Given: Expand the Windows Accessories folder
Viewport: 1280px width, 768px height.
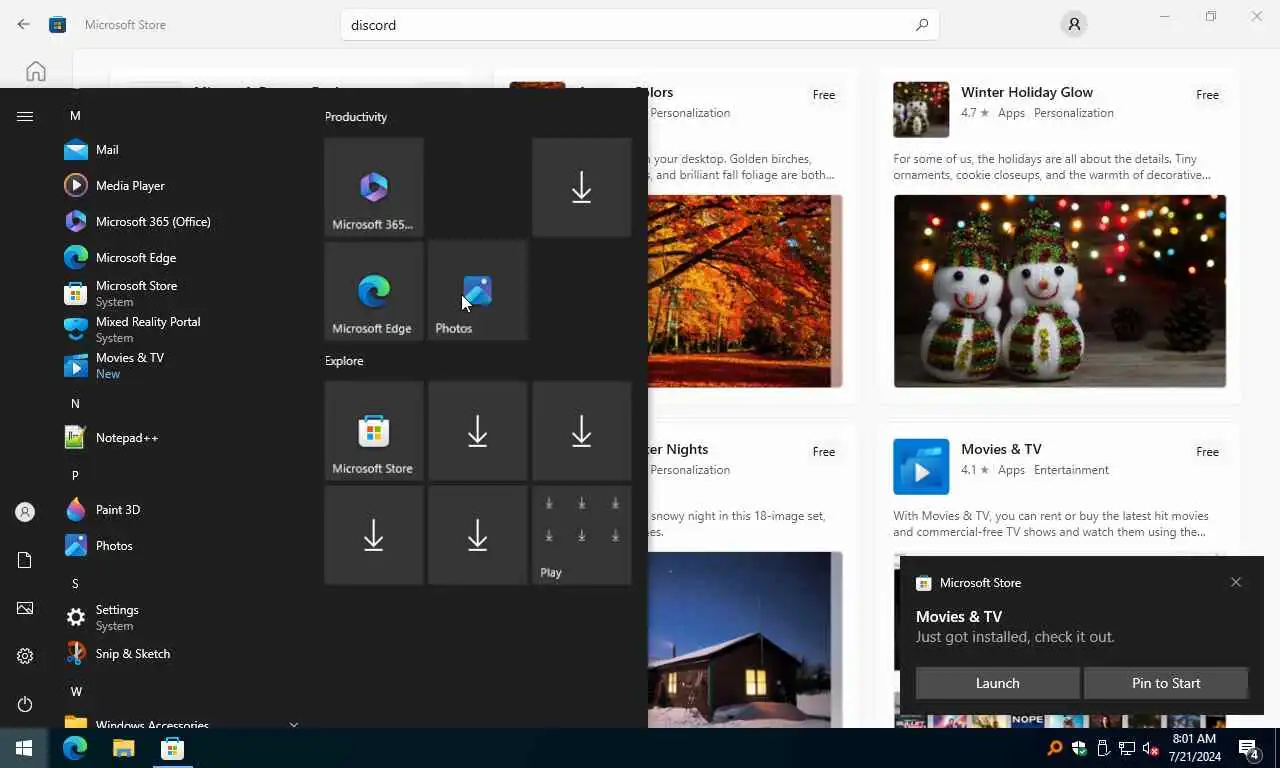Looking at the screenshot, I should tap(180, 722).
